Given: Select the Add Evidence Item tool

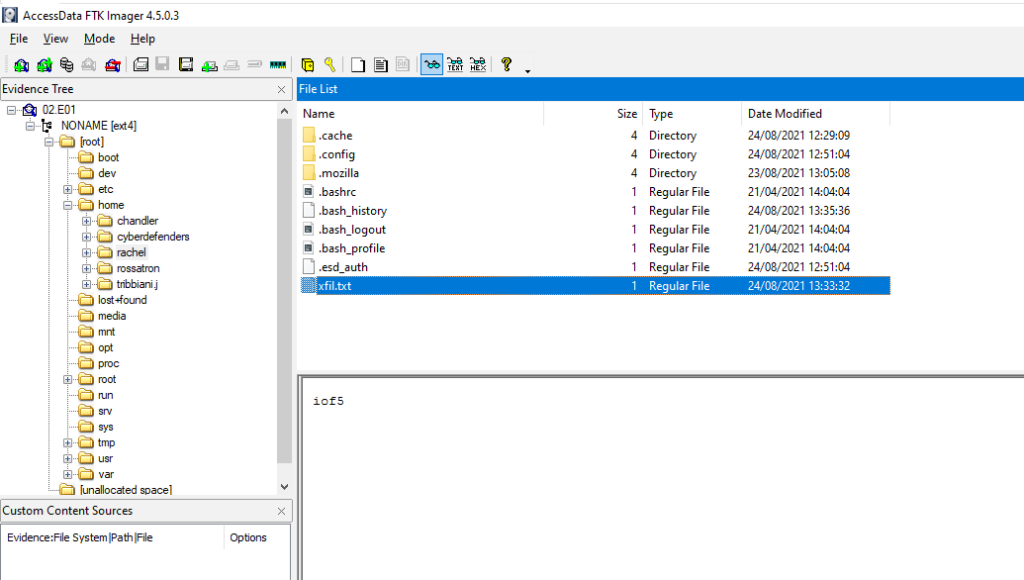Looking at the screenshot, I should point(21,64).
